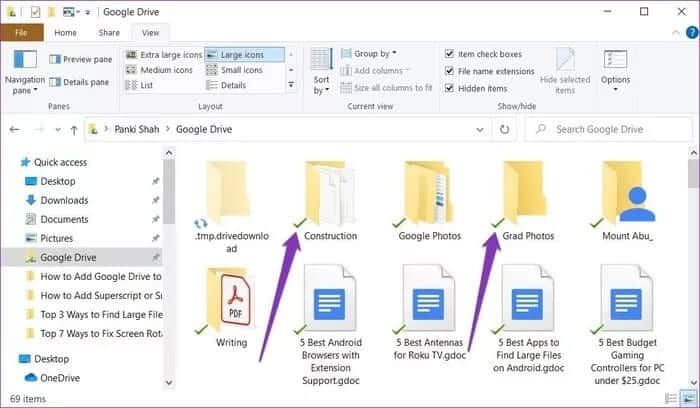Switch to the Share ribbon tab

(x=109, y=33)
